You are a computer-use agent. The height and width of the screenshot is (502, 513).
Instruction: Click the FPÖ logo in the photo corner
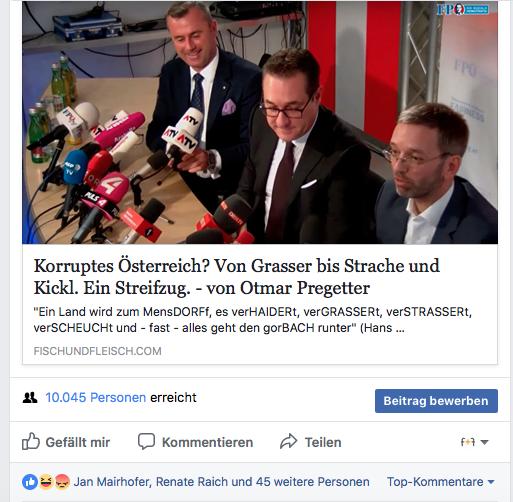463,9
